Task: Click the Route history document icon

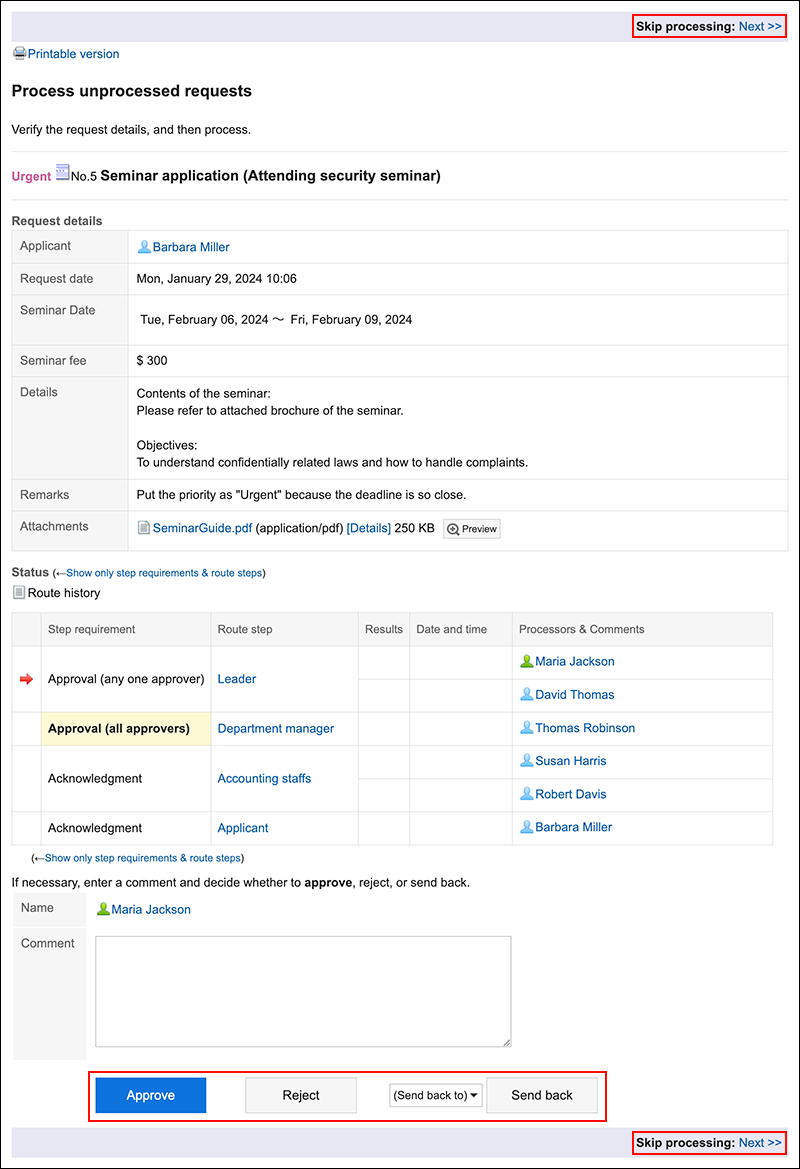Action: click(x=19, y=593)
